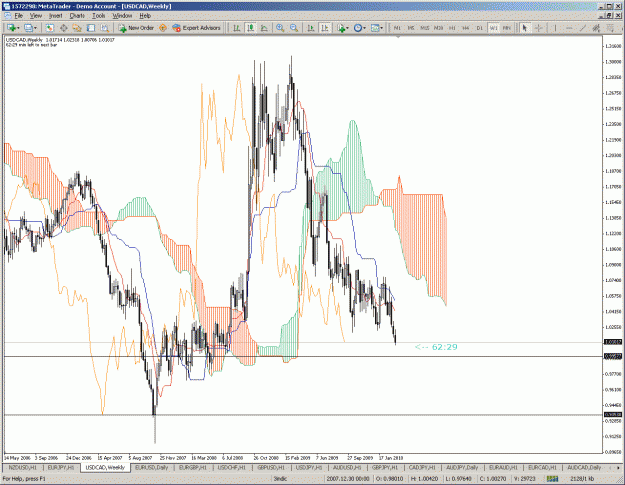Expand the Templates dropdown arrow
Viewport: 625px width, 485px height.
pos(382,28)
